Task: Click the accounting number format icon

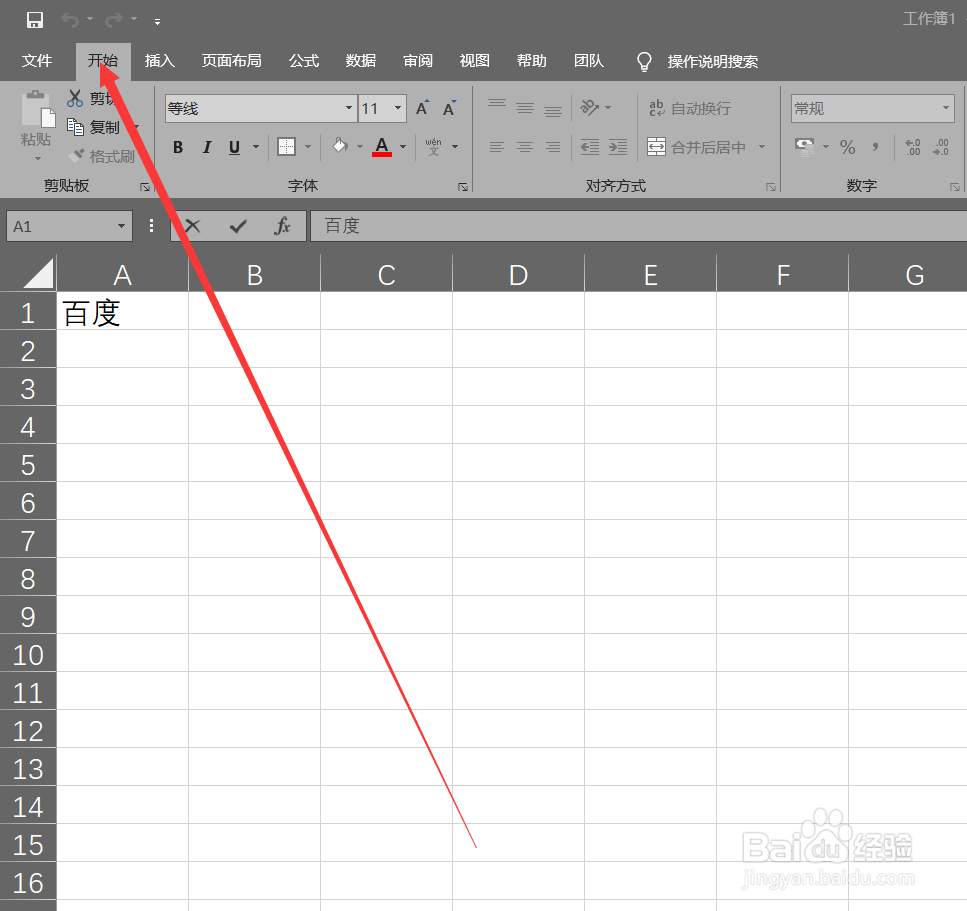Action: (x=804, y=147)
